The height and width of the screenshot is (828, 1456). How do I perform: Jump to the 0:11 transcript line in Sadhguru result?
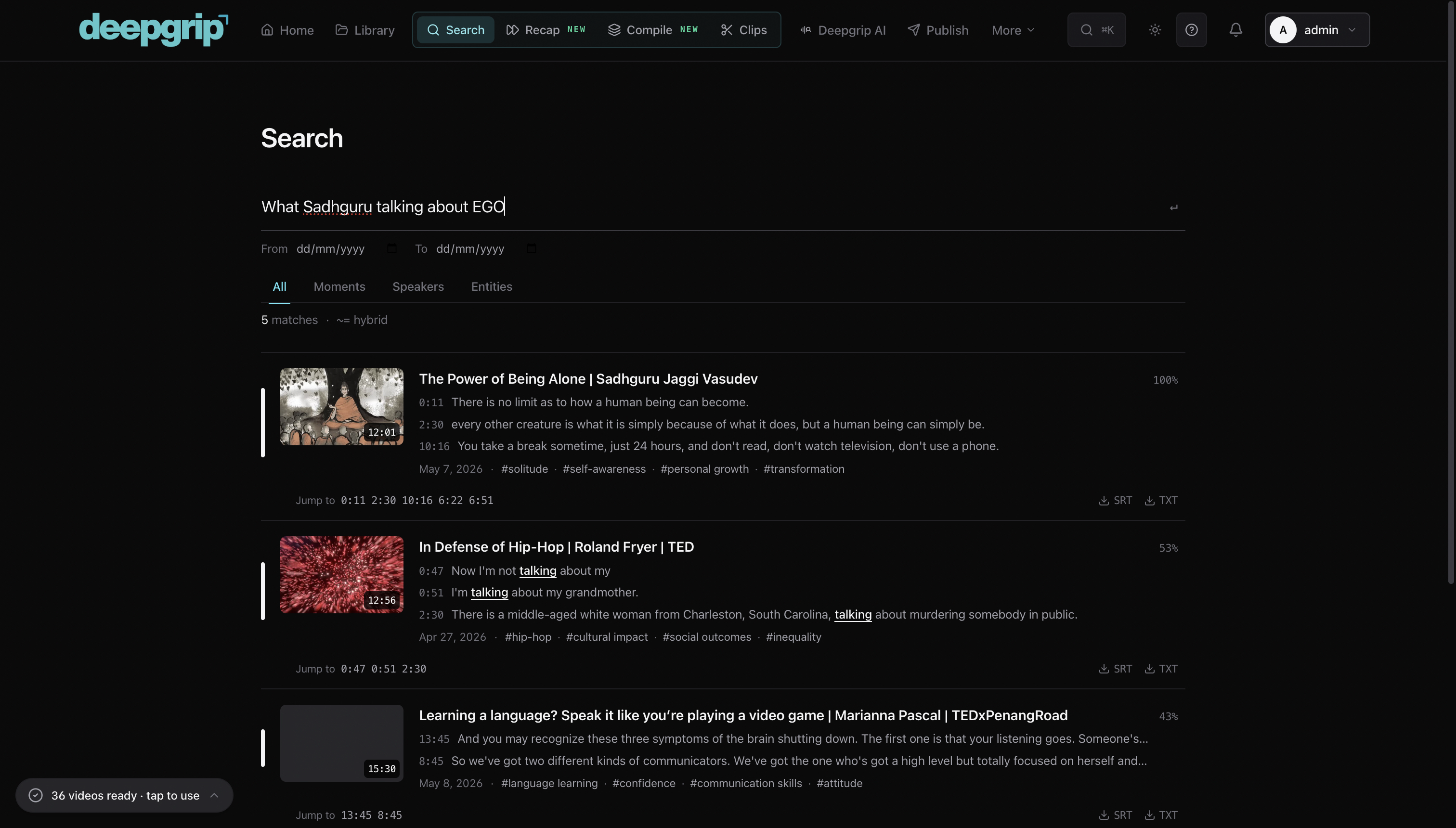tap(584, 402)
